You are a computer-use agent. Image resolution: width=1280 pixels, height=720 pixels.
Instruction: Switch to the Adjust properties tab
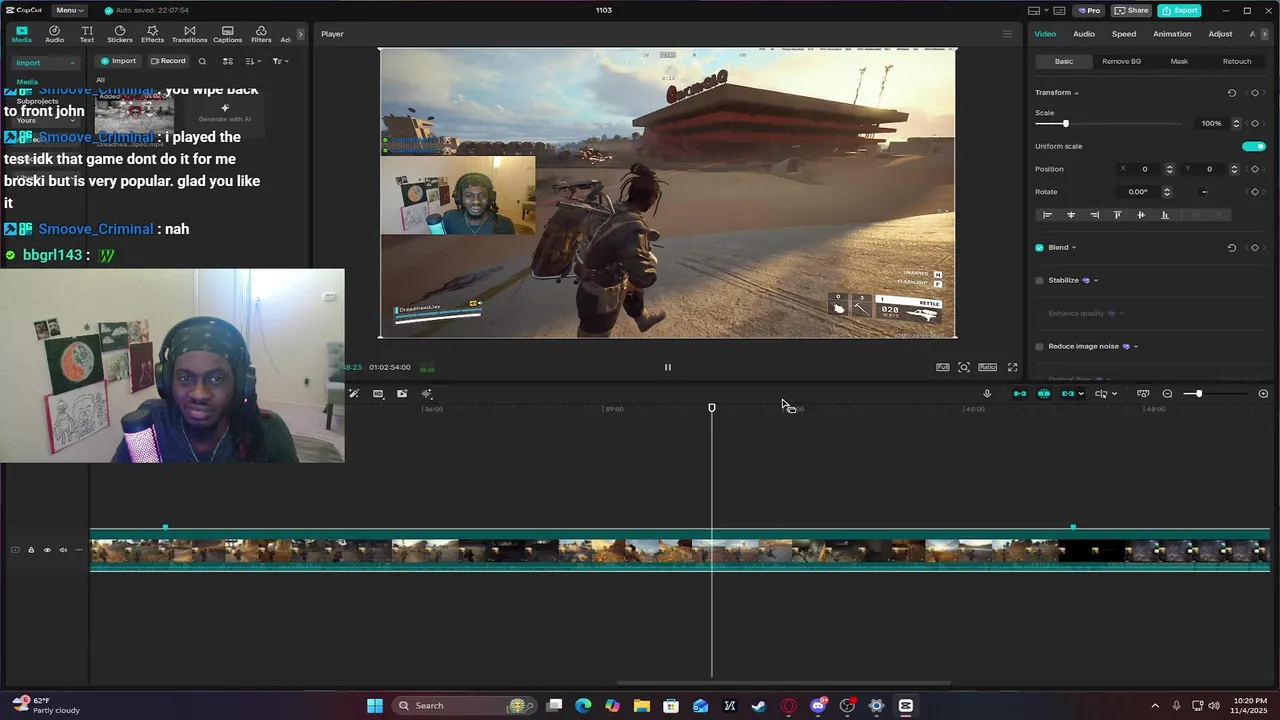pos(1220,34)
